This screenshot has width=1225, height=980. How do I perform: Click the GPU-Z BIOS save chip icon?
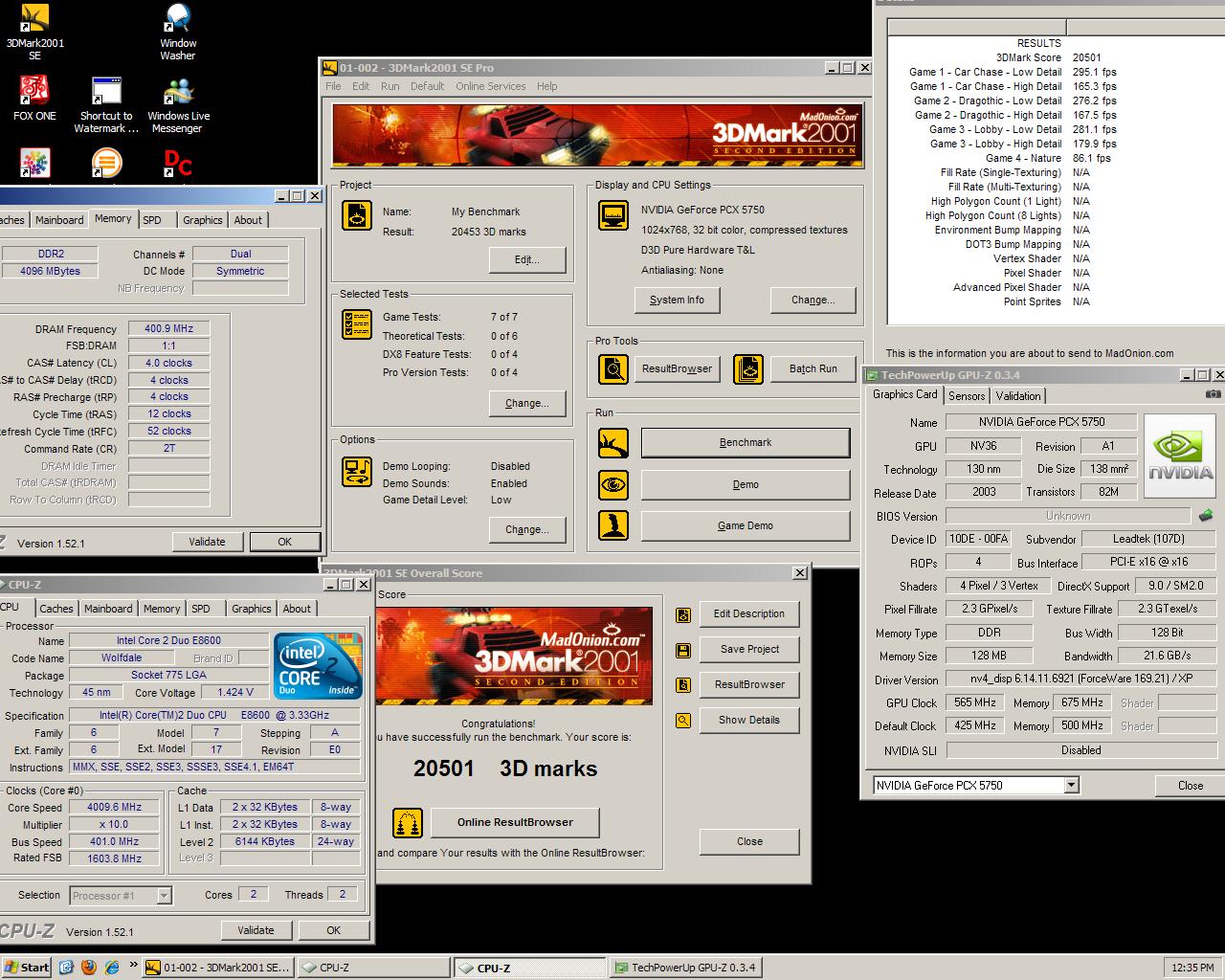click(x=1205, y=516)
